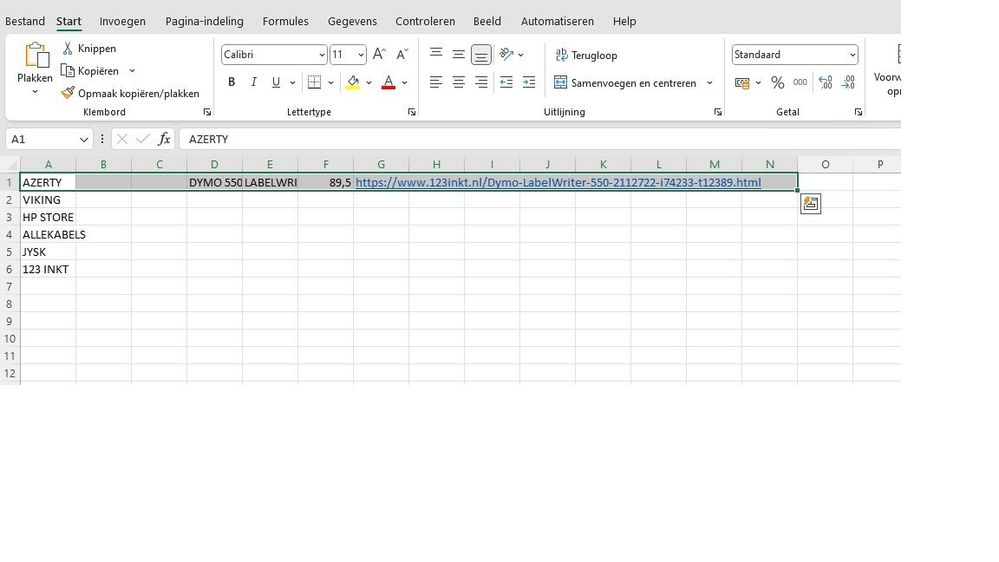
Task: Open the Bestand menu
Action: click(x=25, y=21)
